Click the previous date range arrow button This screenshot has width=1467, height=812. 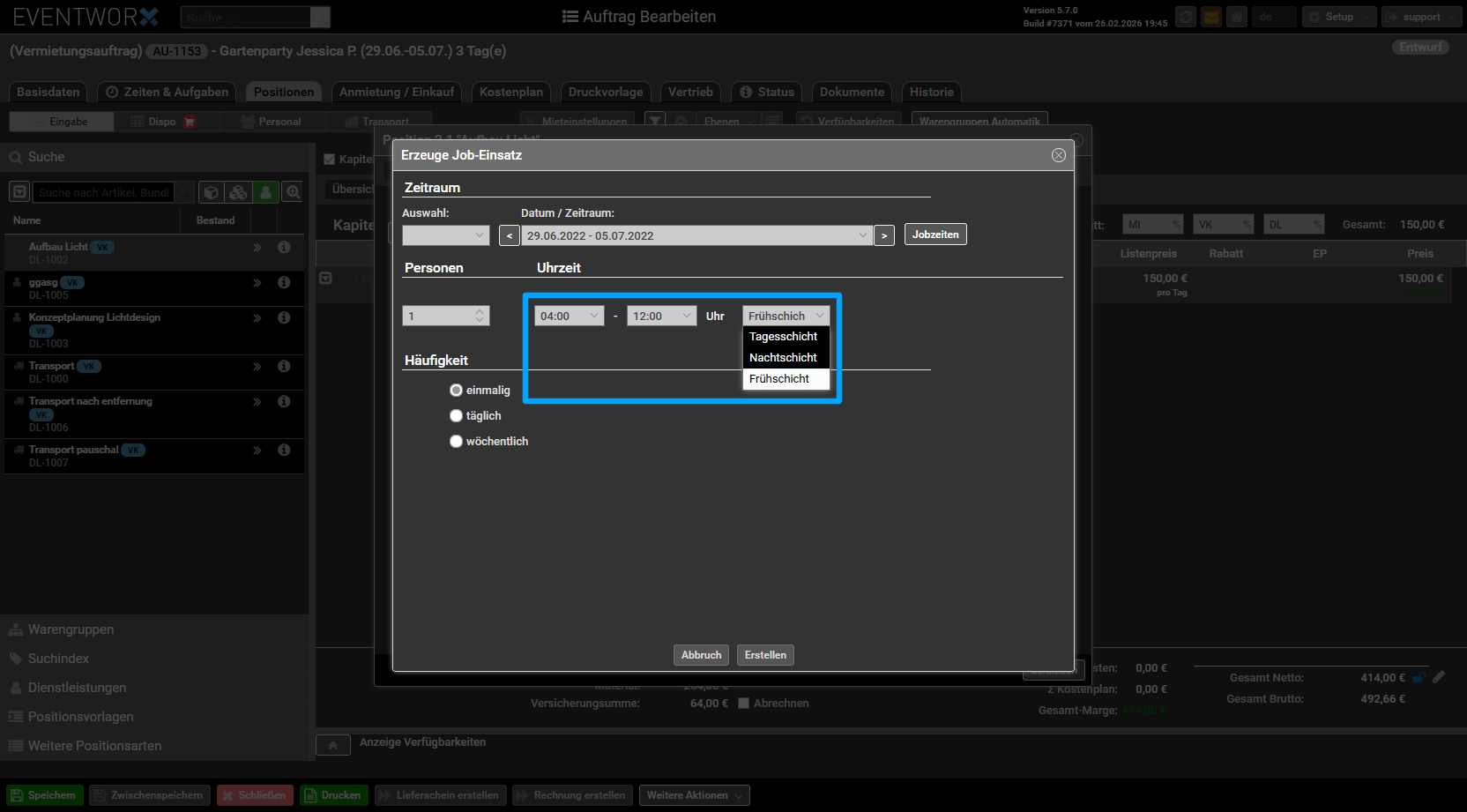pyautogui.click(x=509, y=235)
